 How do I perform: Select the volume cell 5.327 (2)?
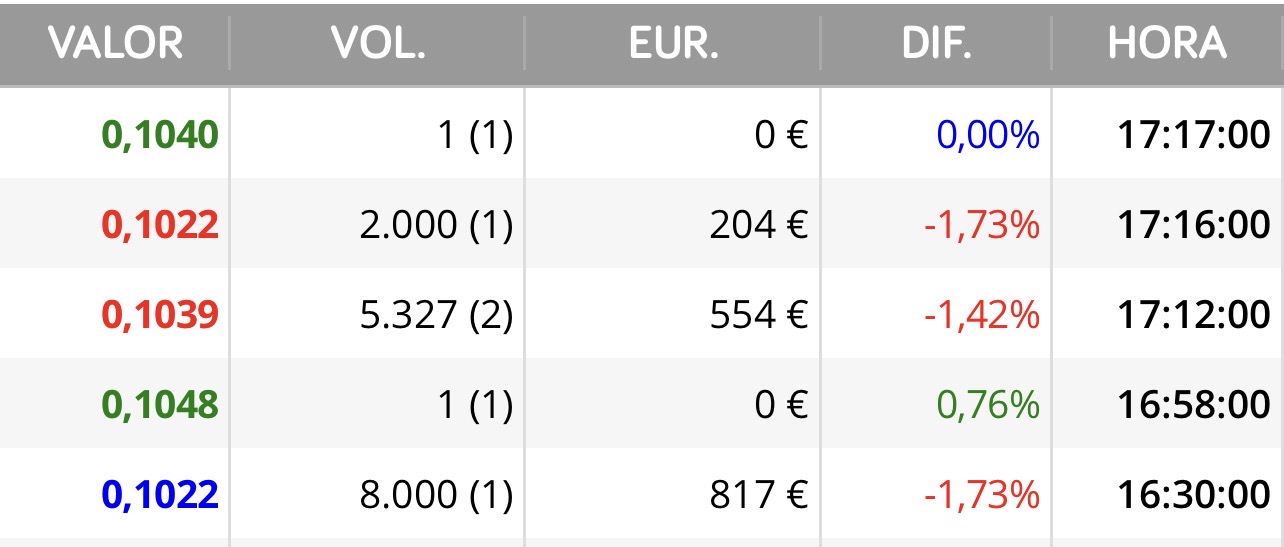coord(436,315)
